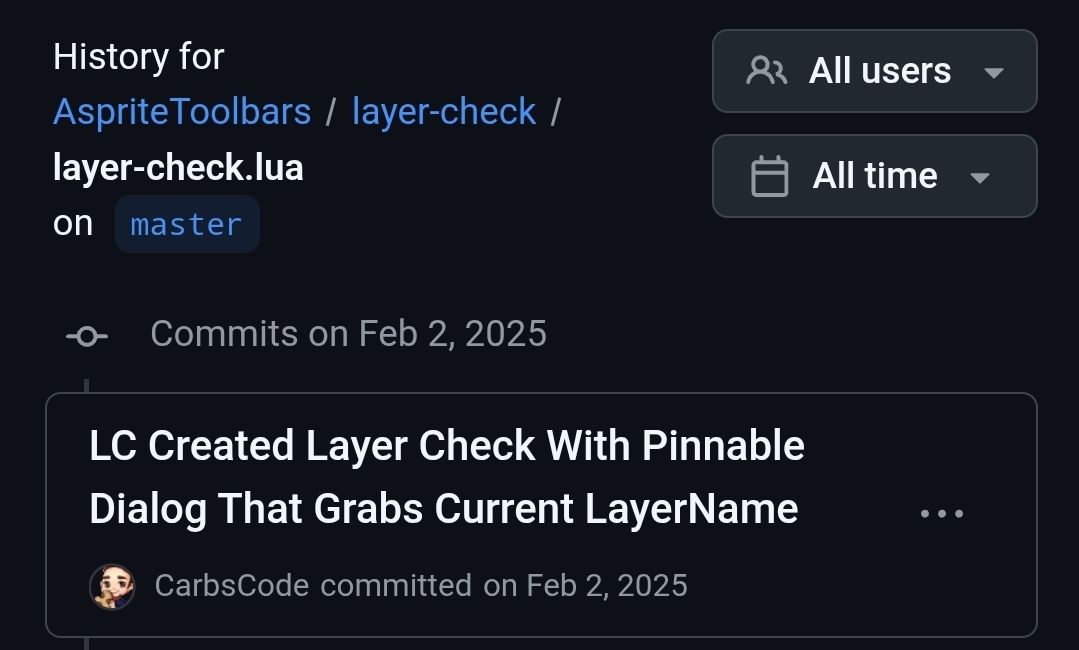Click the layer-check.lua file name

[x=178, y=168]
